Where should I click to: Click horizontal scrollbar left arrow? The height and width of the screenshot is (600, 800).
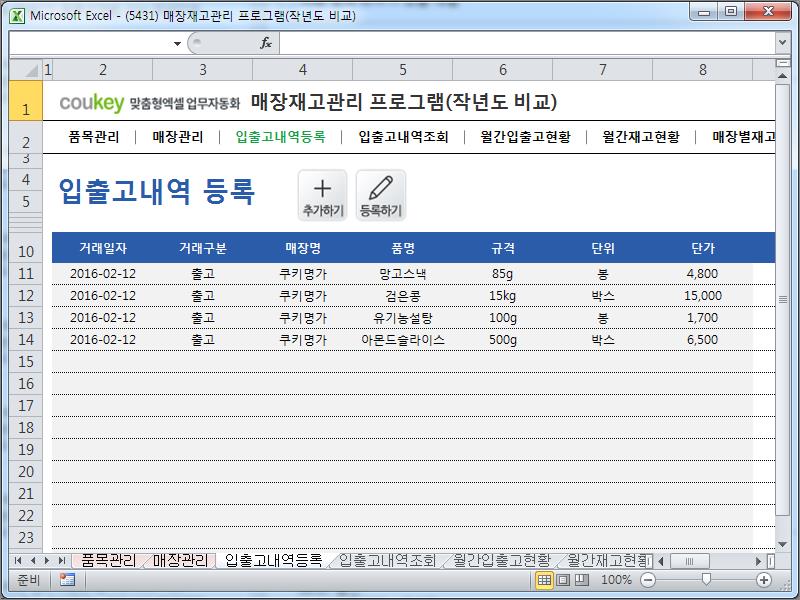point(661,561)
